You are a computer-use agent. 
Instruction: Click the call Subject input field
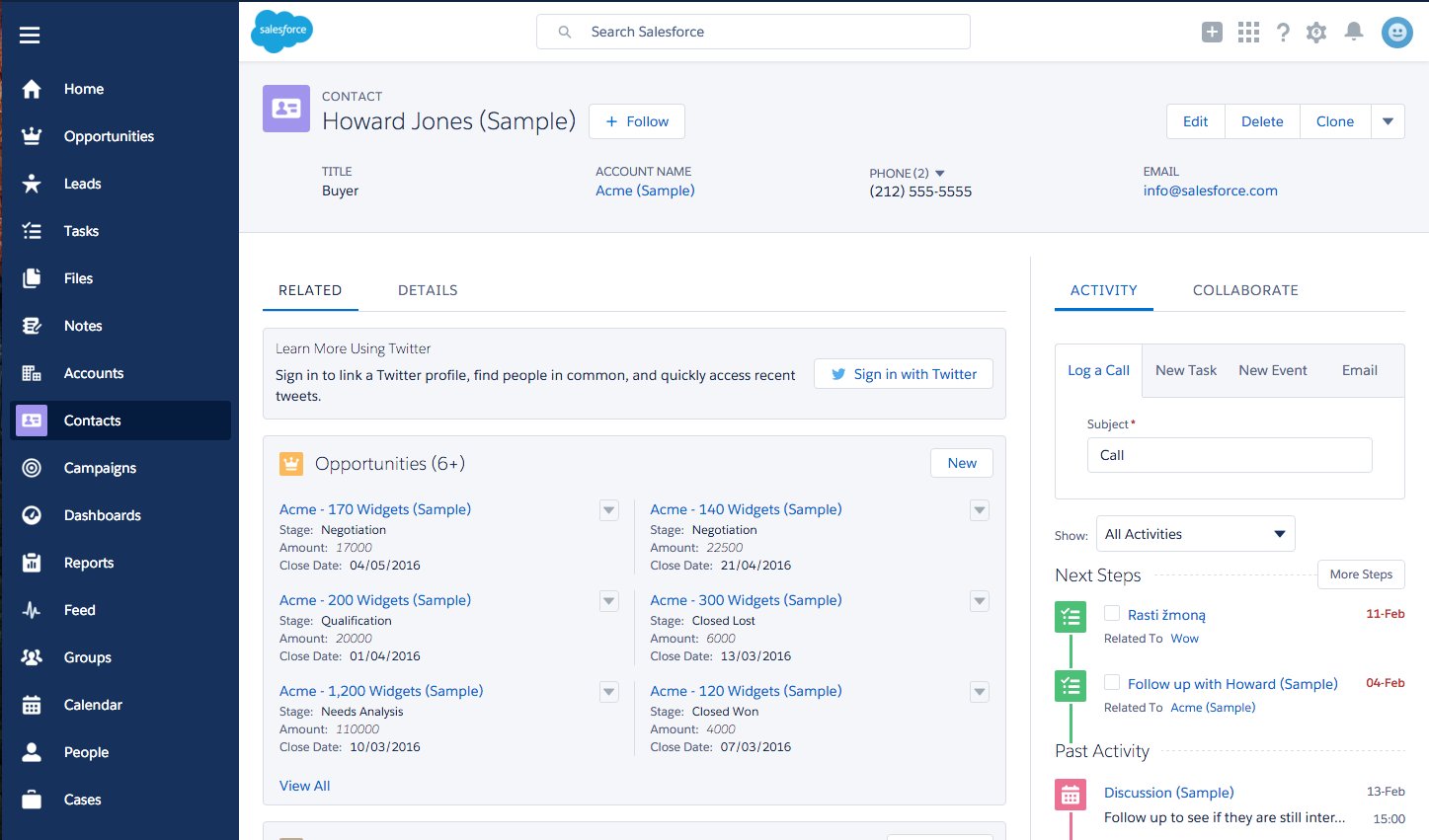(x=1230, y=455)
